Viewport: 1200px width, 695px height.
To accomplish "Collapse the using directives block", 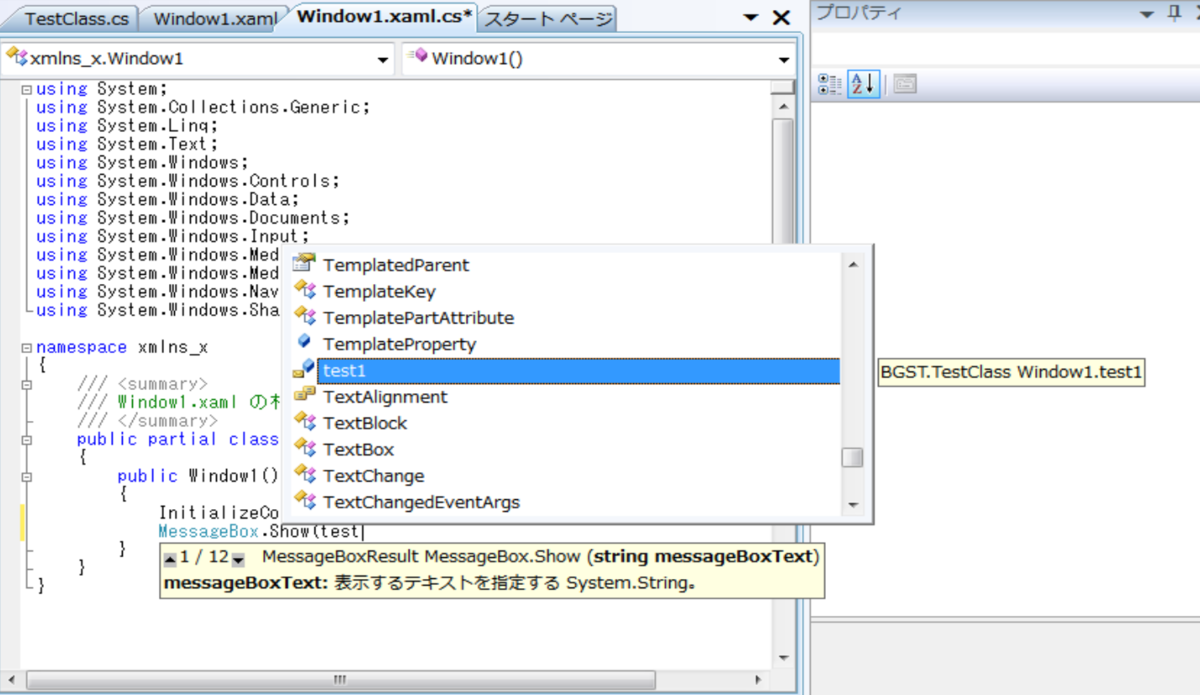I will coord(26,88).
